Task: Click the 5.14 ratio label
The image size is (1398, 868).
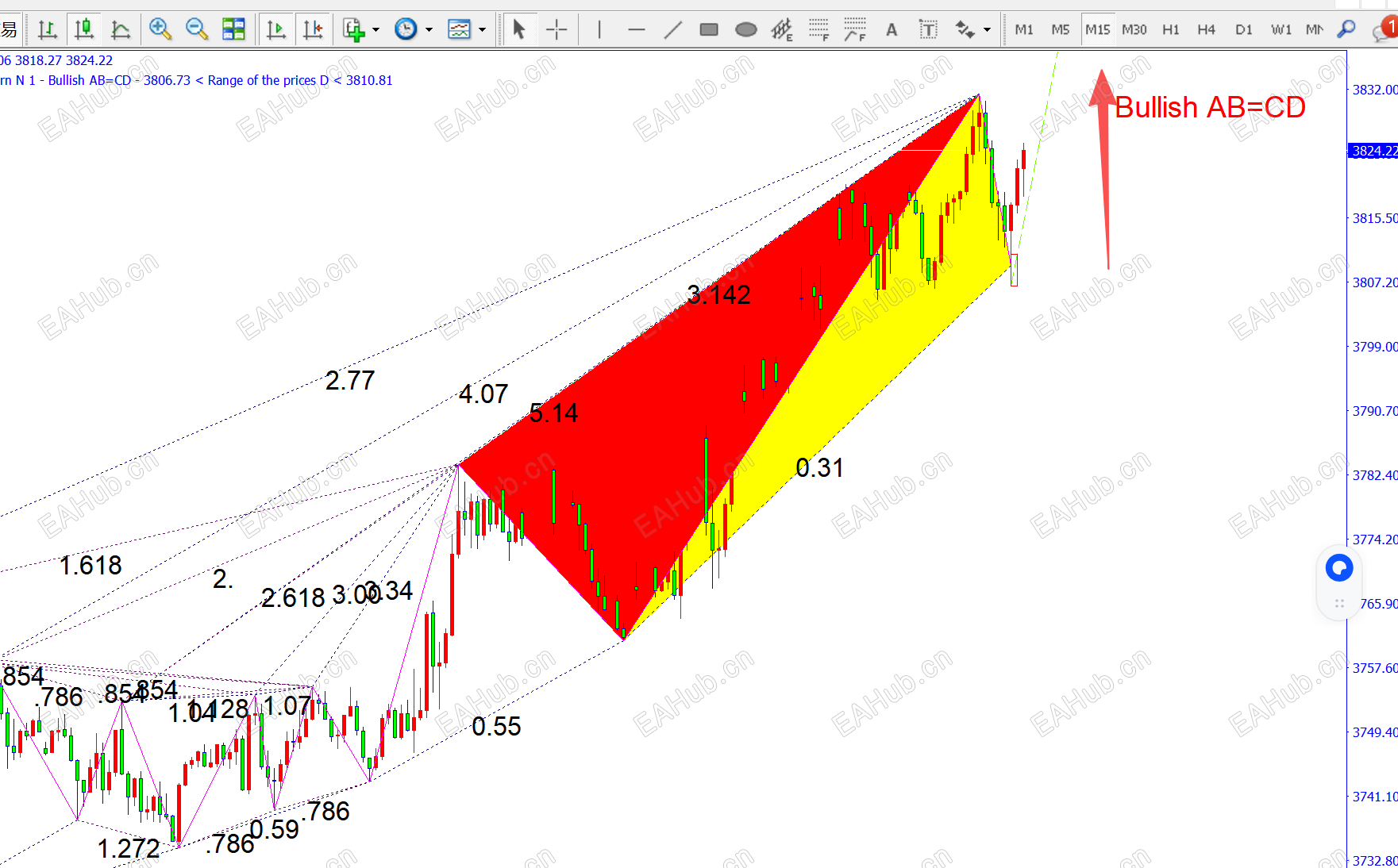Action: tap(554, 413)
